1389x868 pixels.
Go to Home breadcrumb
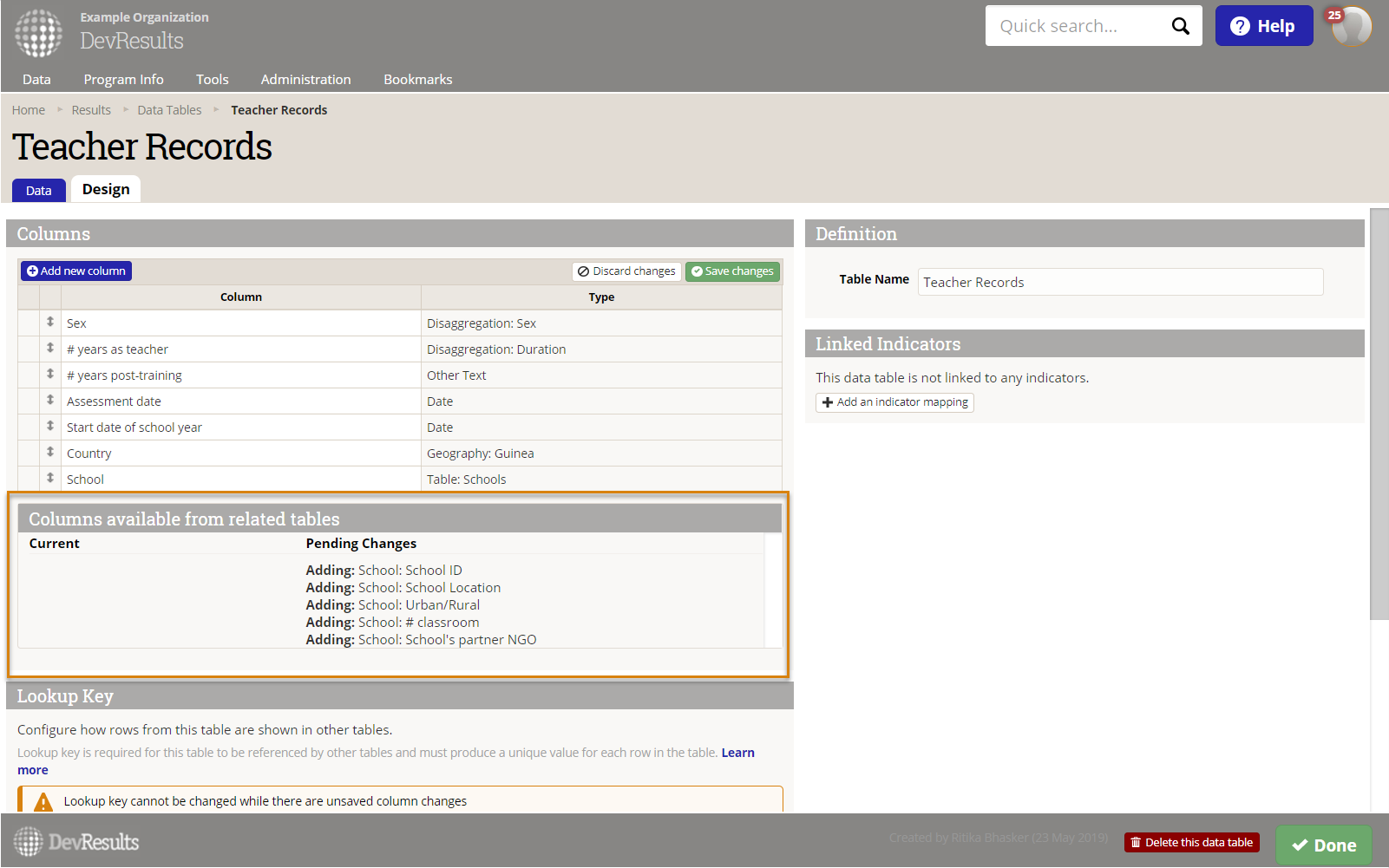click(29, 110)
